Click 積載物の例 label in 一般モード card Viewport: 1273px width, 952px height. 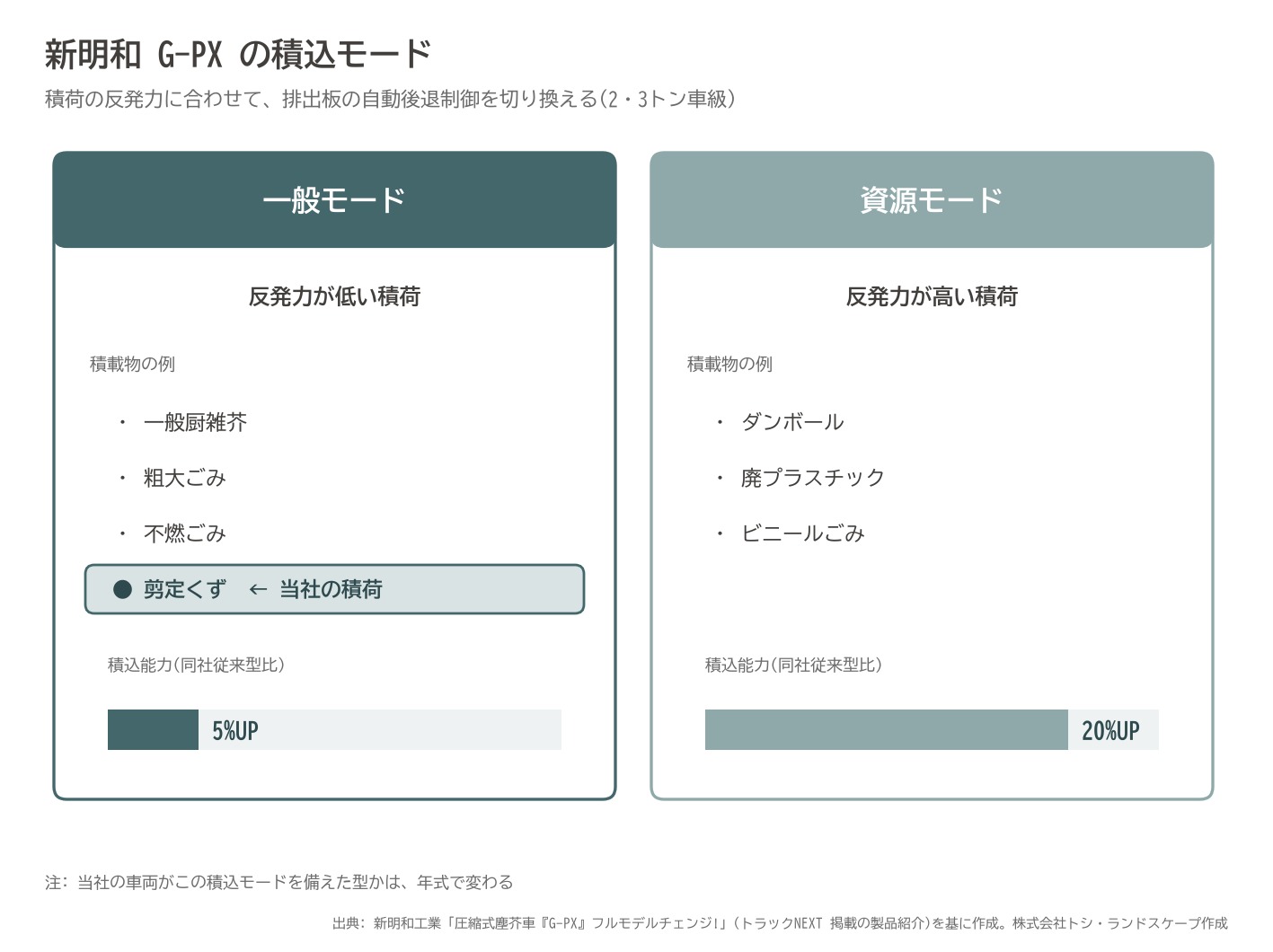[132, 364]
